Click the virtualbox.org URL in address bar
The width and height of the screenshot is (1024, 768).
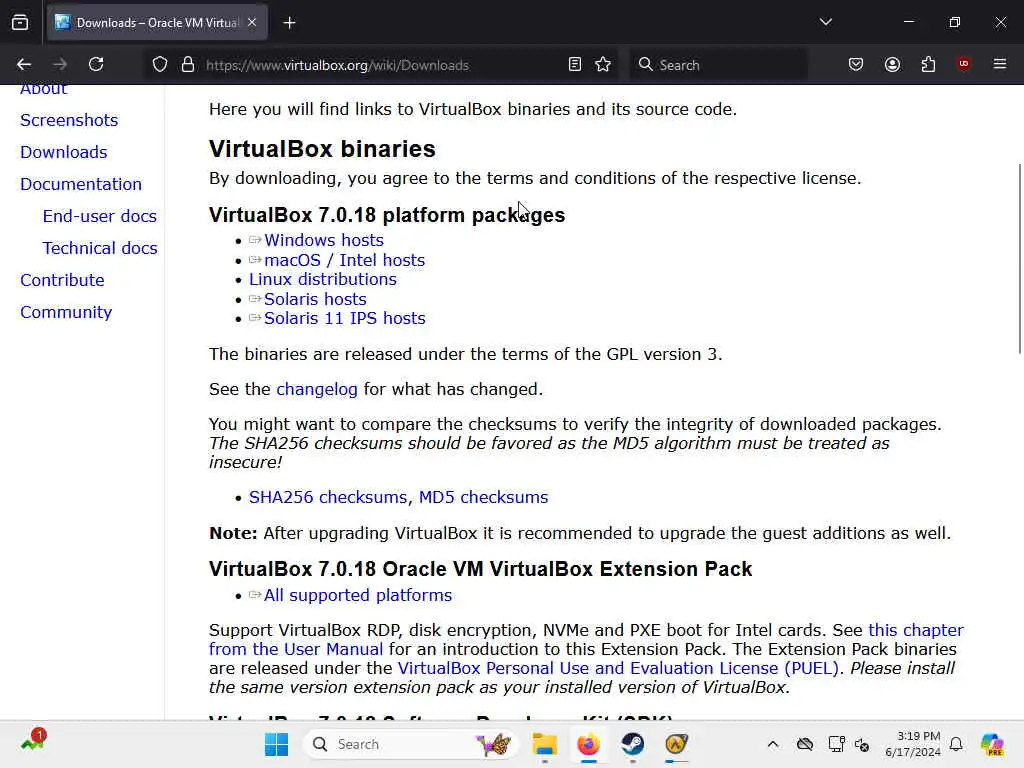(337, 65)
